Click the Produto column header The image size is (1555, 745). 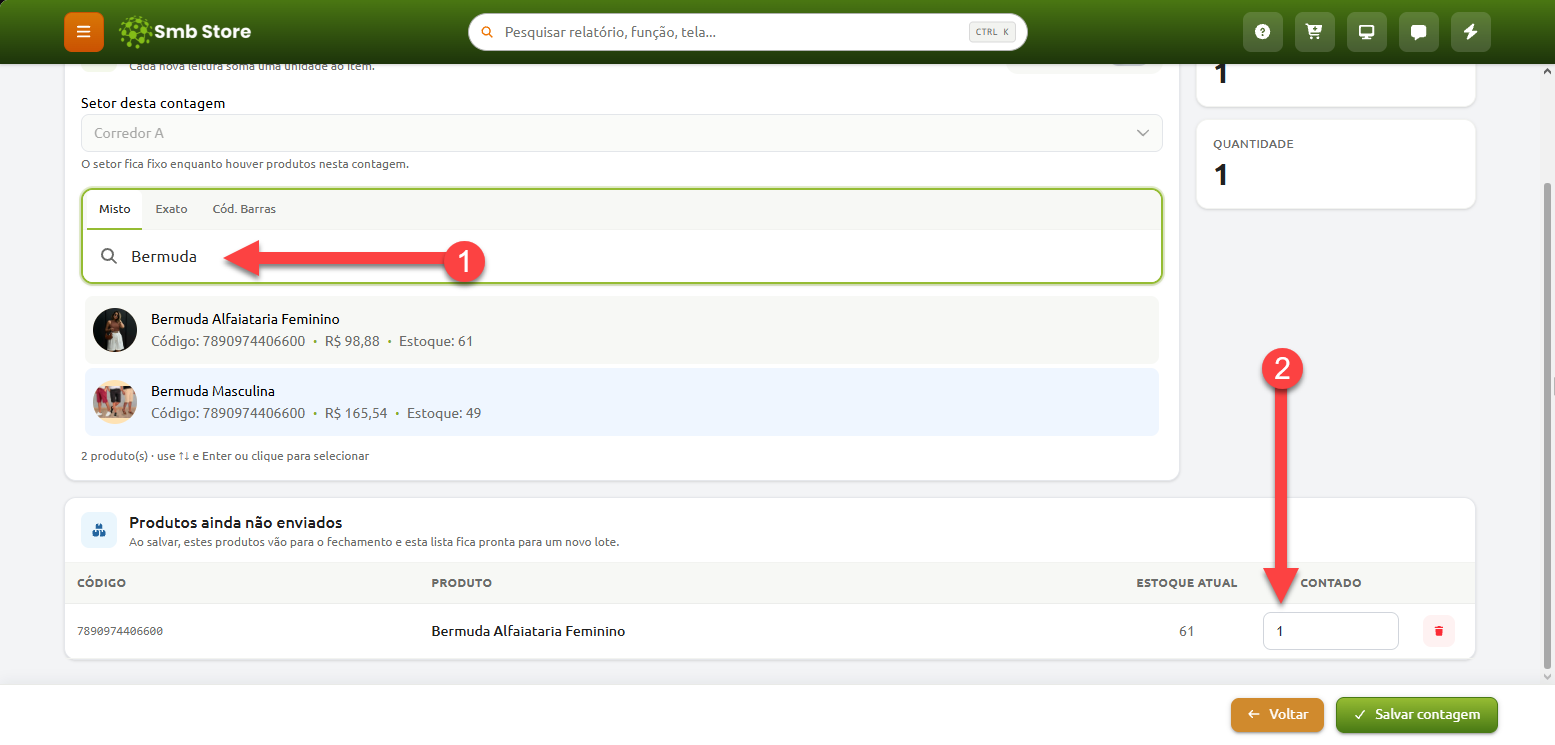pos(461,583)
